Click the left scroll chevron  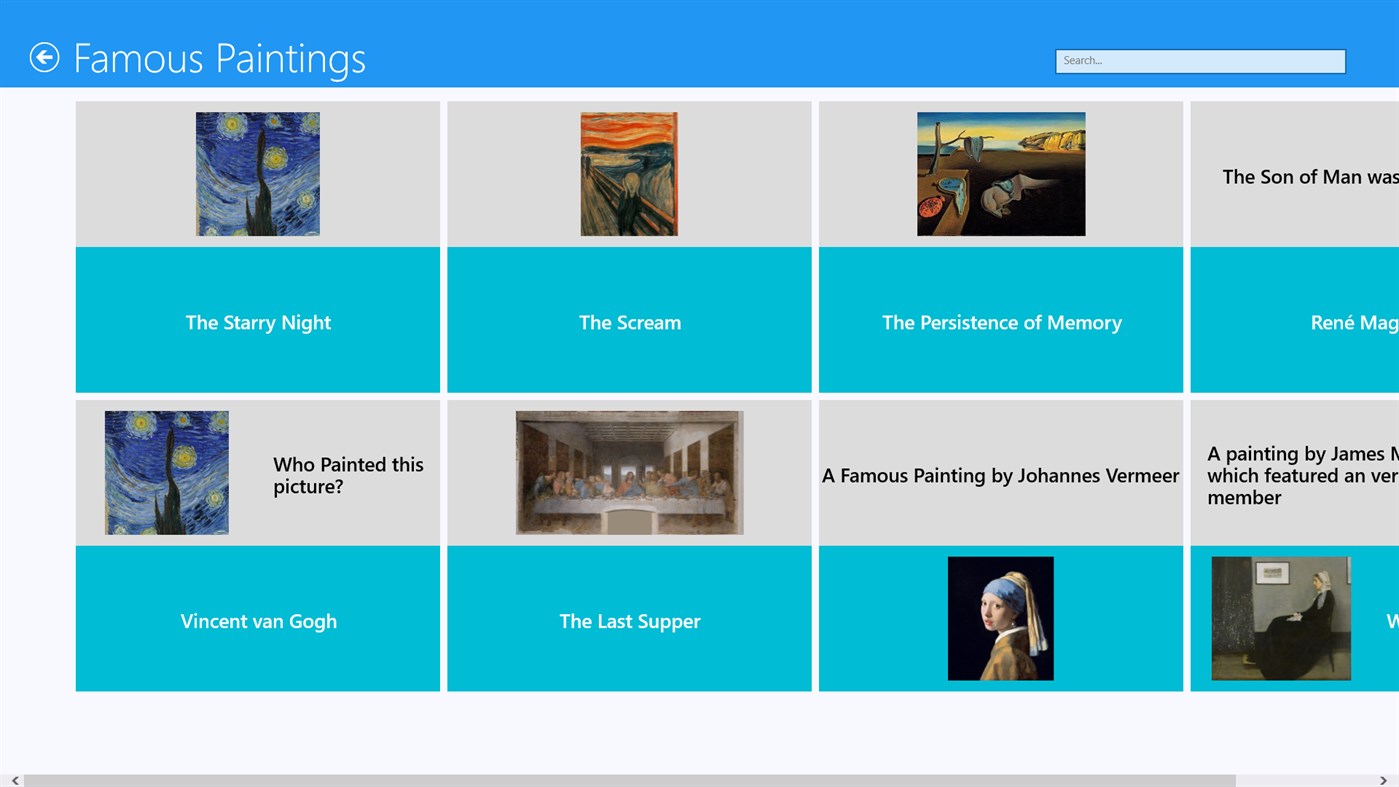(x=14, y=779)
